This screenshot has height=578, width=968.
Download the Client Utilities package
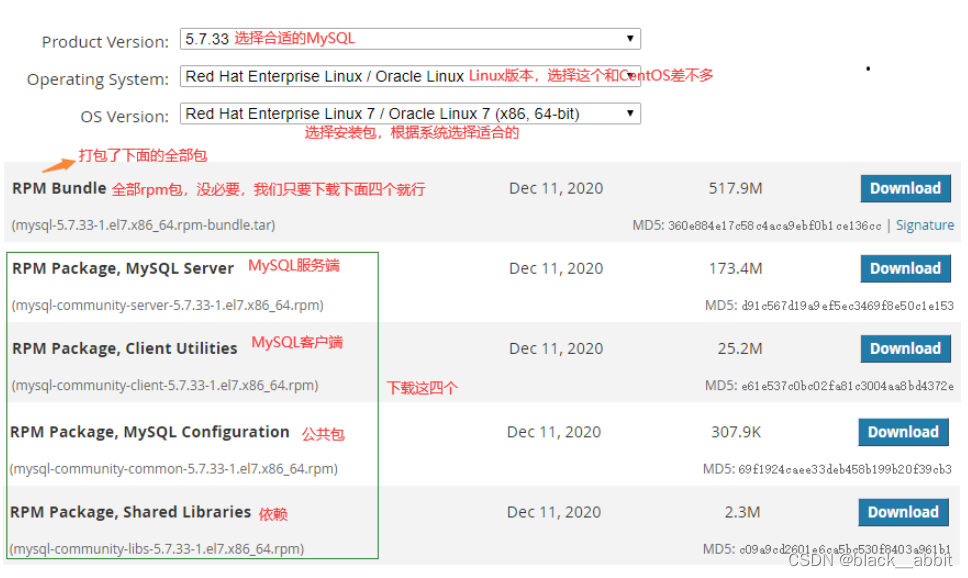tap(904, 348)
